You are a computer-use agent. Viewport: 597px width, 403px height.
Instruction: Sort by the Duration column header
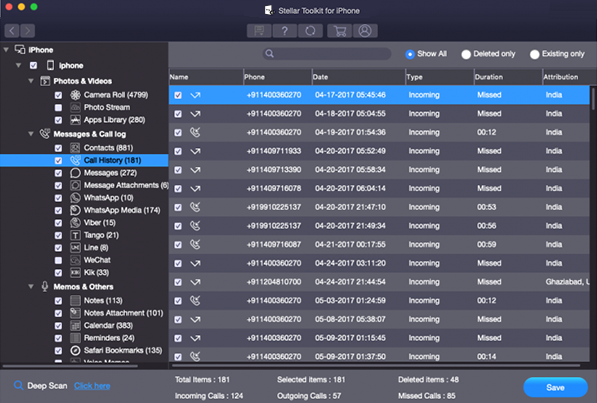point(508,77)
